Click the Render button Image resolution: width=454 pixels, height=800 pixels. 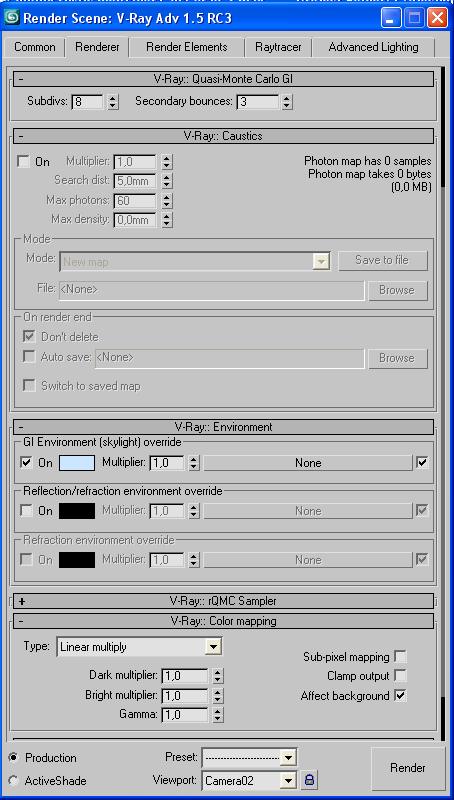(408, 768)
